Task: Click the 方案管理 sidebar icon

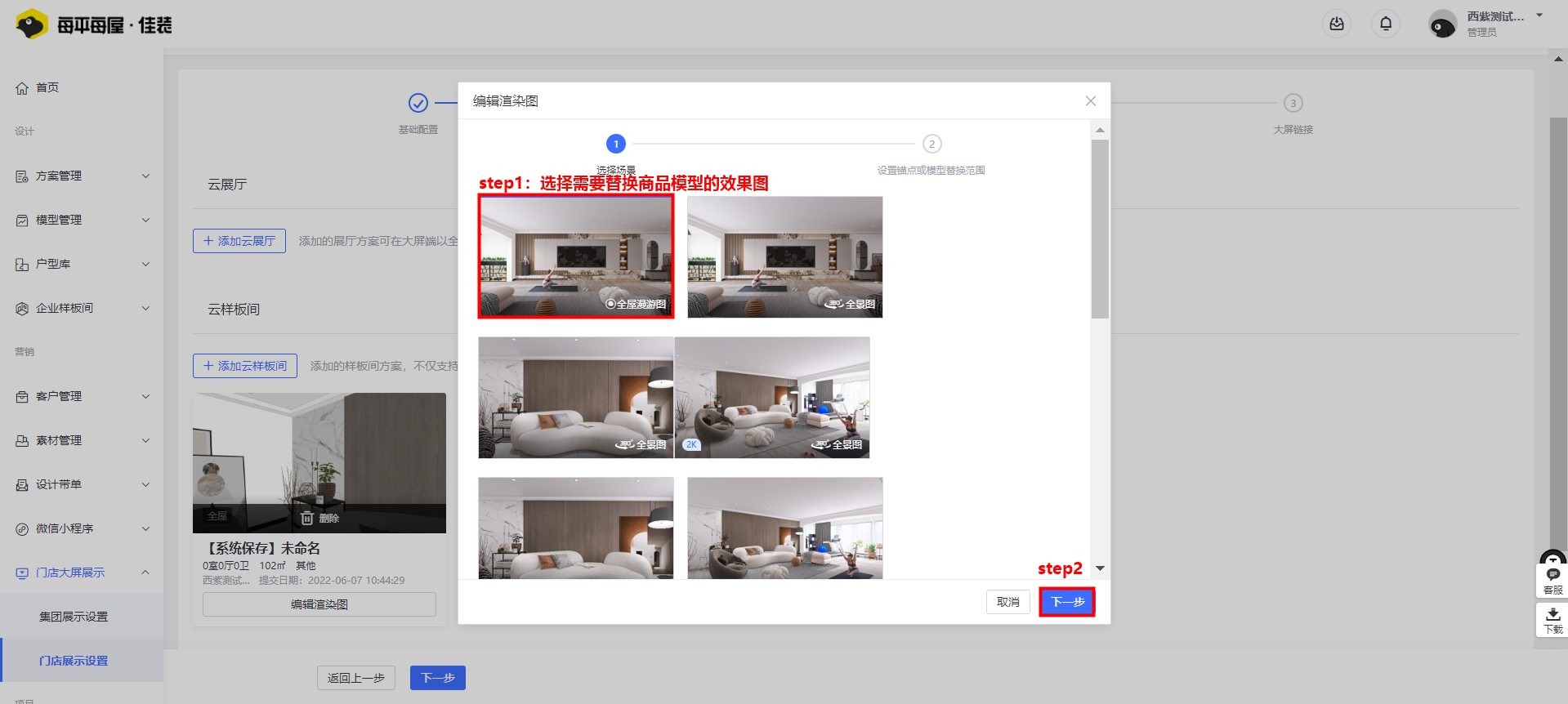Action: pos(22,176)
